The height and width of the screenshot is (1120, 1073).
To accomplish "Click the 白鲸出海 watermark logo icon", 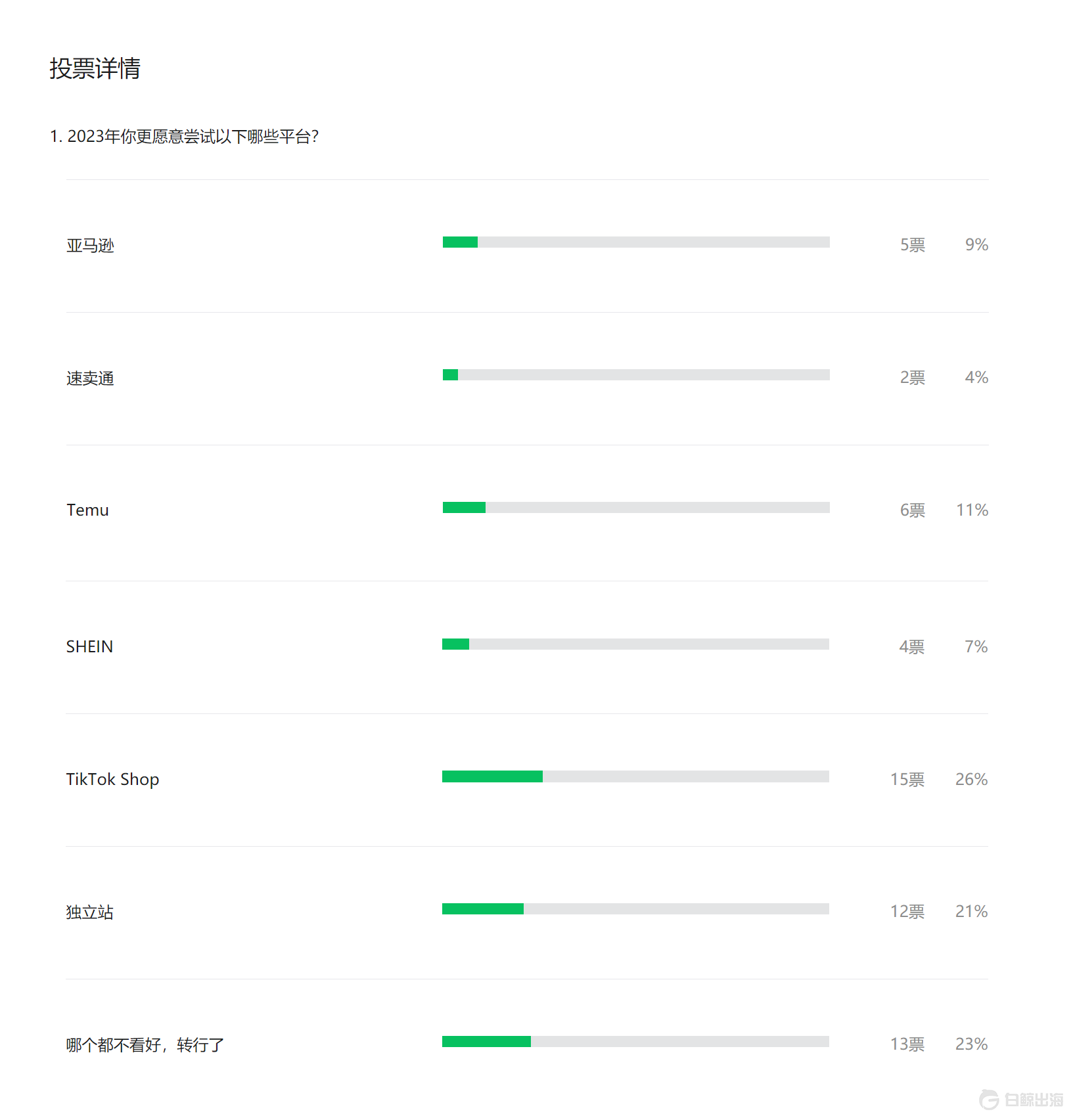I will click(x=989, y=1099).
